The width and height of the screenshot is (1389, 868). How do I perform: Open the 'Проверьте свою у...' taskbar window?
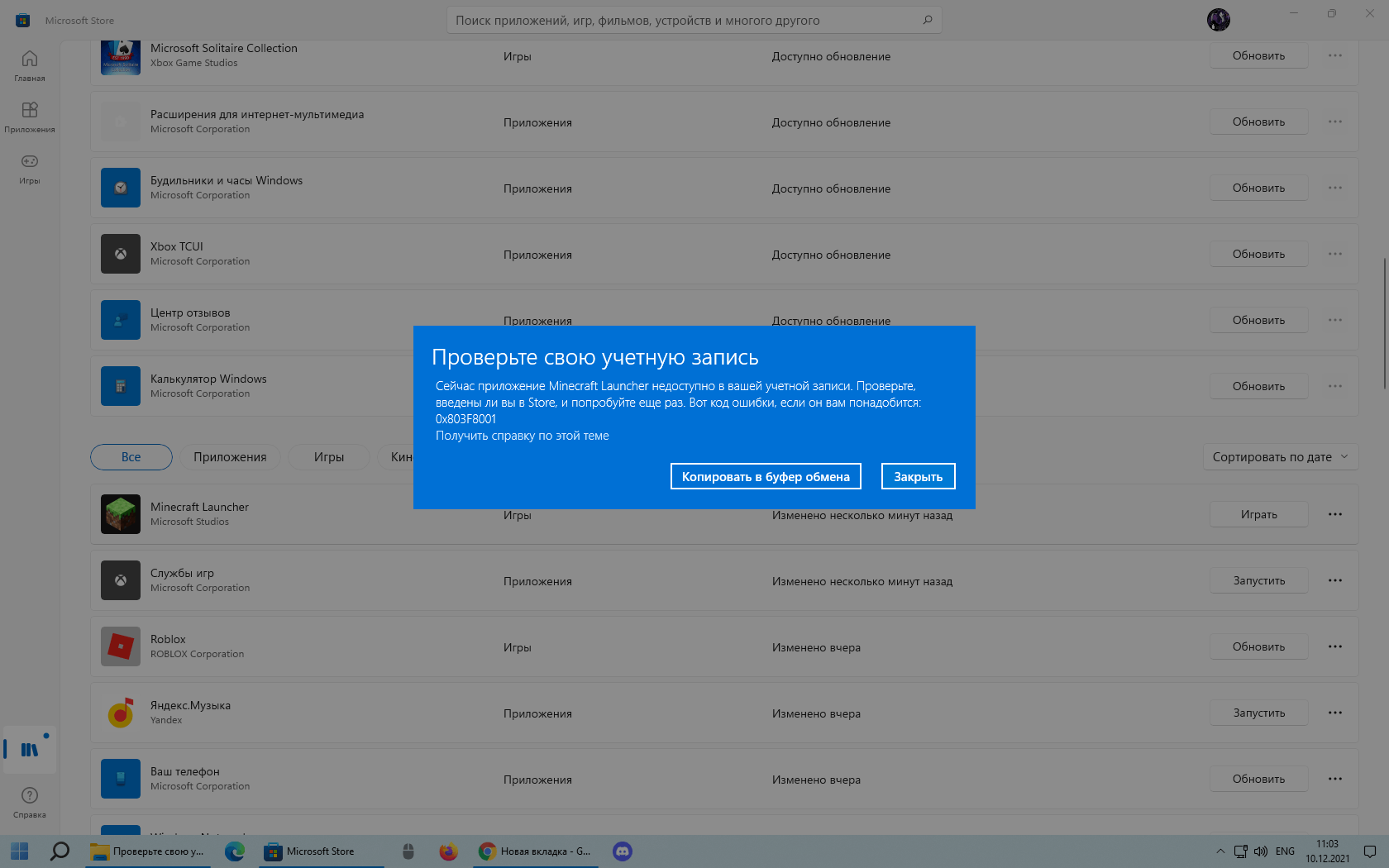148,851
